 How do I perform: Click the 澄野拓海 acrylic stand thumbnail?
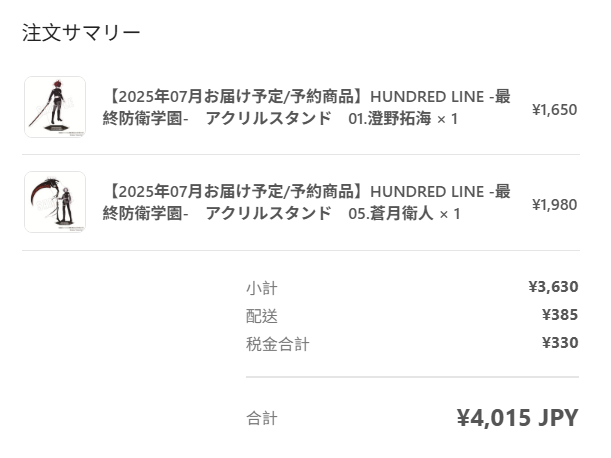(55, 107)
